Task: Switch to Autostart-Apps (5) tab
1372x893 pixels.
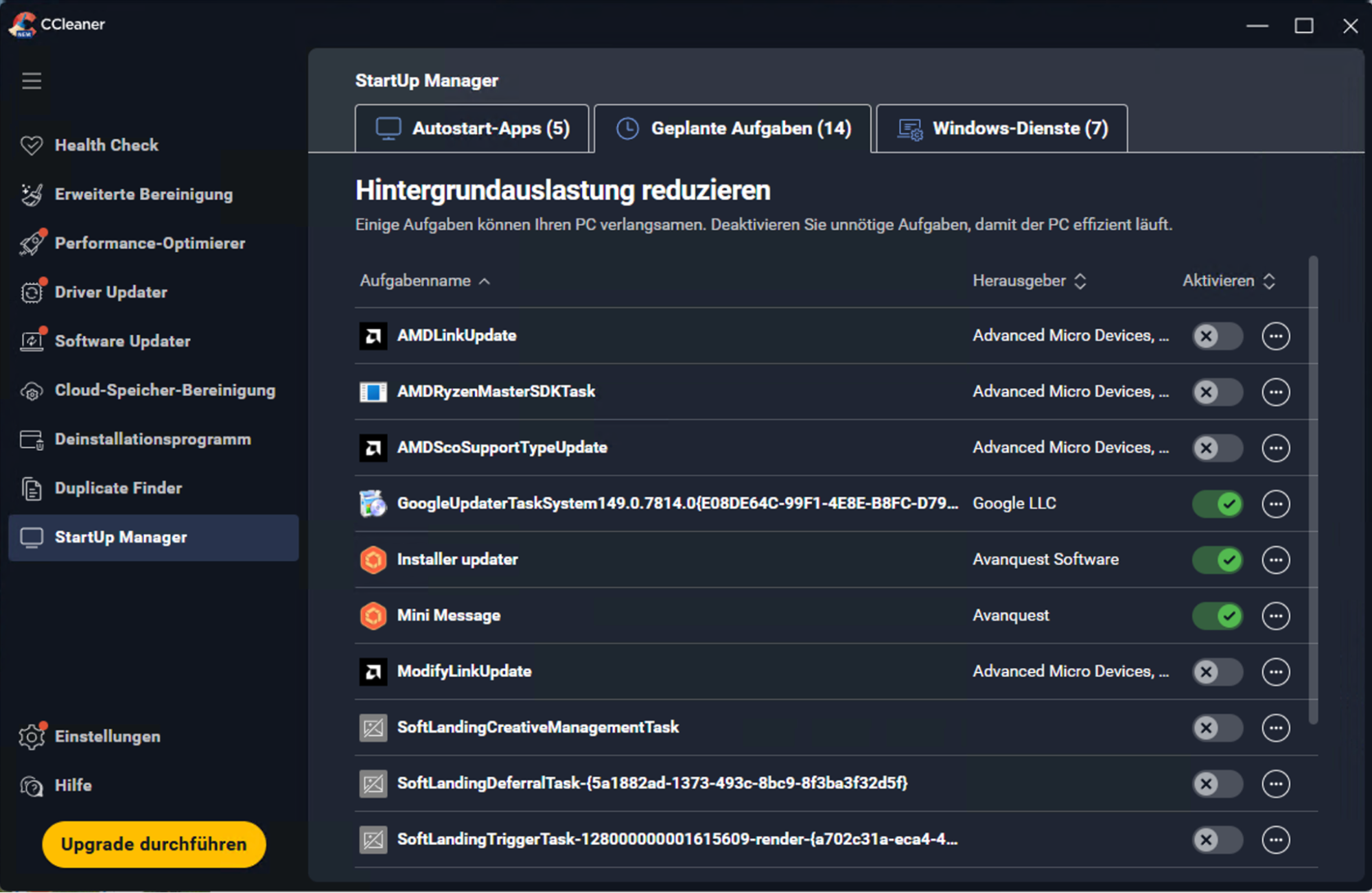Action: tap(472, 128)
